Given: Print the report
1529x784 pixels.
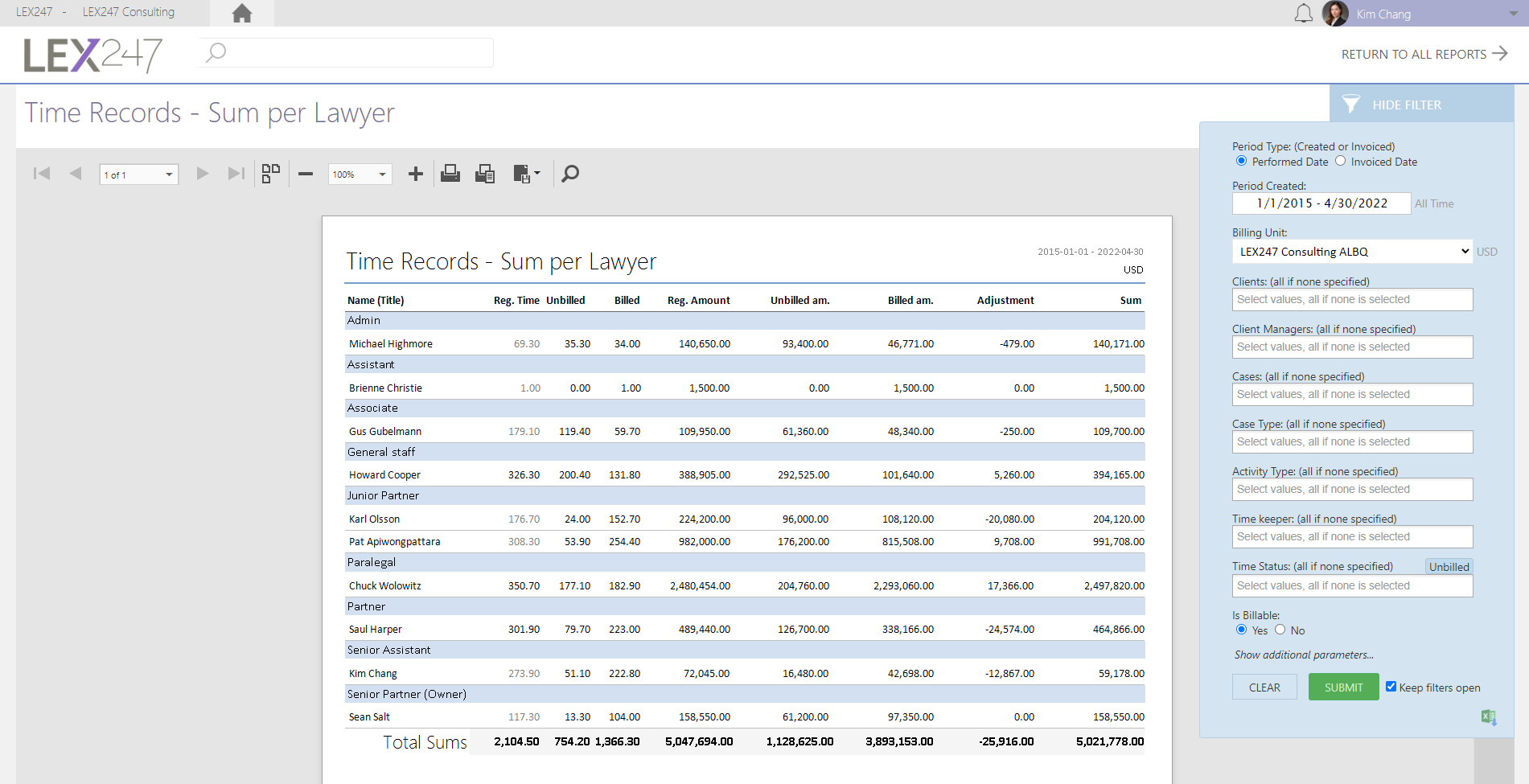Looking at the screenshot, I should 450,174.
